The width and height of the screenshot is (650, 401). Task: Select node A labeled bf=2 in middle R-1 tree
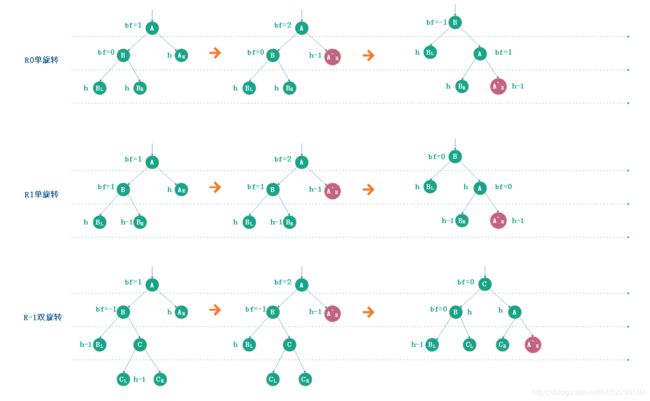tap(301, 285)
